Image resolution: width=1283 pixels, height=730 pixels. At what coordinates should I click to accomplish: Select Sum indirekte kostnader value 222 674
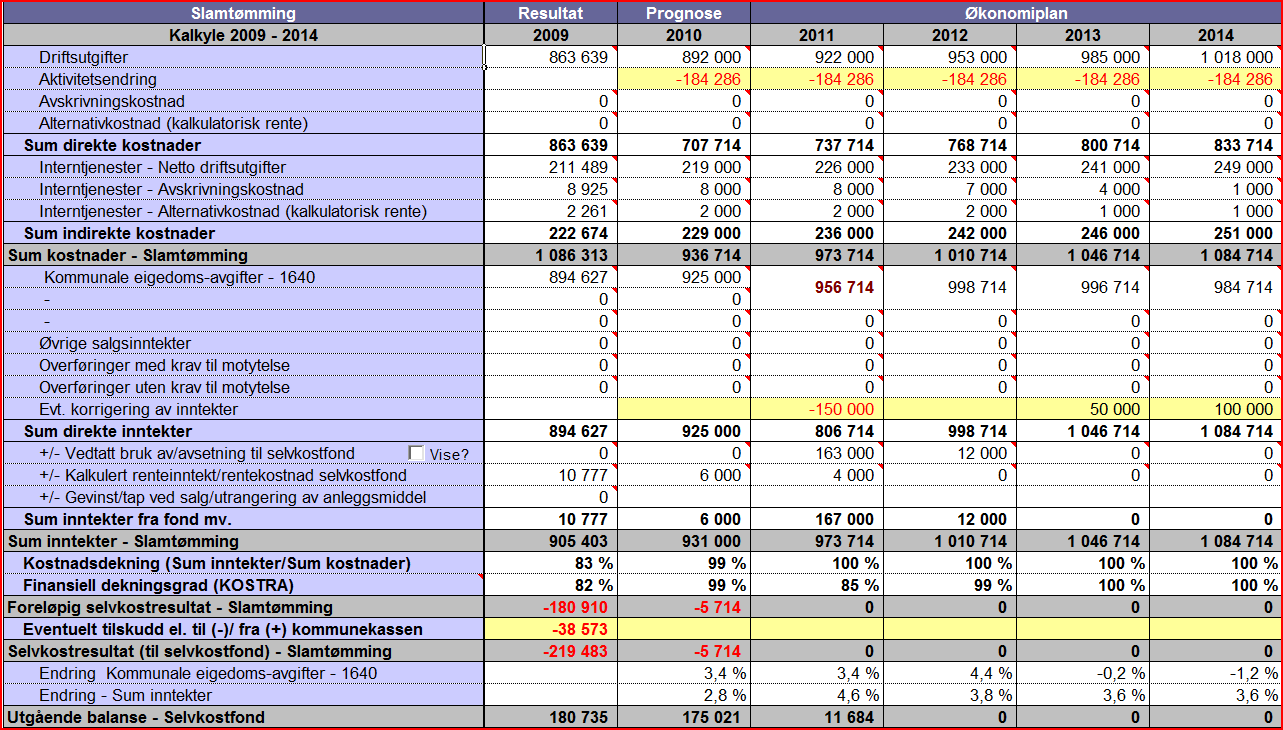click(551, 233)
